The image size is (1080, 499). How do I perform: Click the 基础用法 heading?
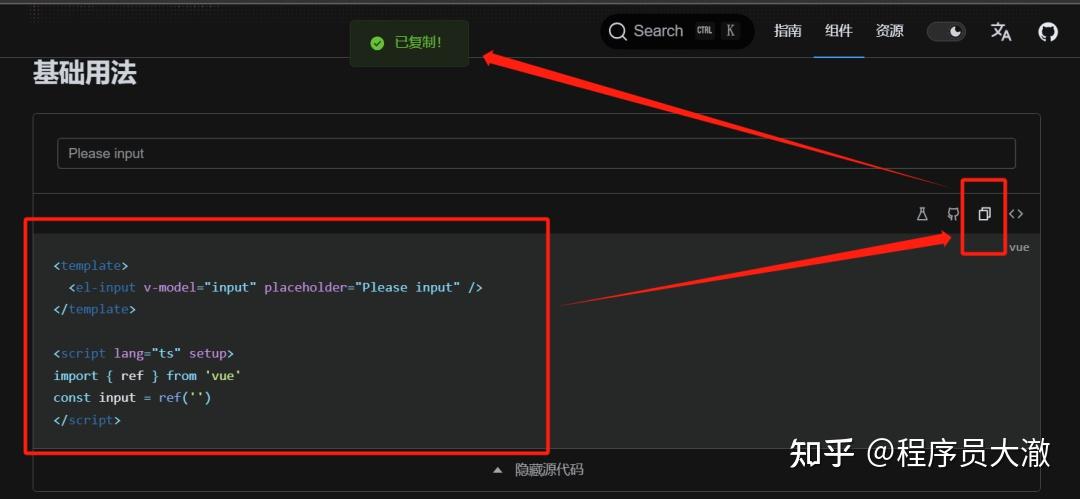(x=85, y=72)
